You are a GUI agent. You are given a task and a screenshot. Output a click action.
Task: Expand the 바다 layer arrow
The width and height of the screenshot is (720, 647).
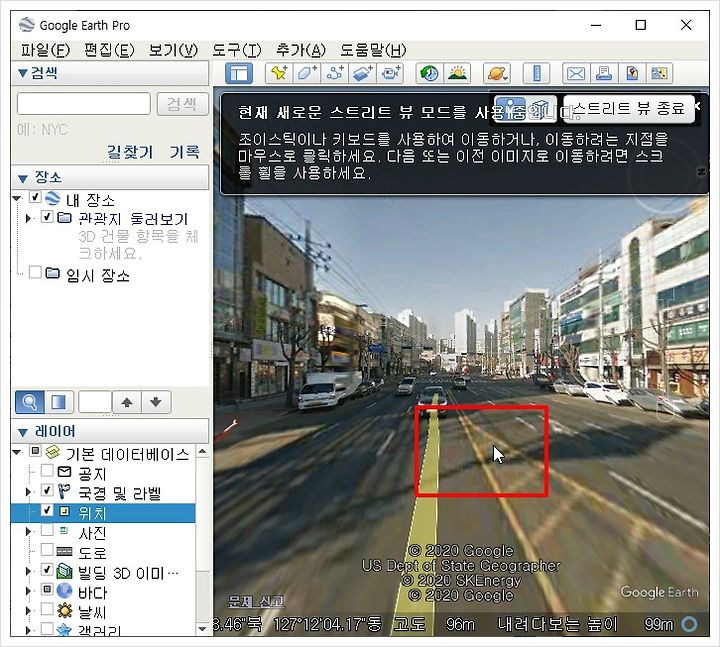pos(28,591)
